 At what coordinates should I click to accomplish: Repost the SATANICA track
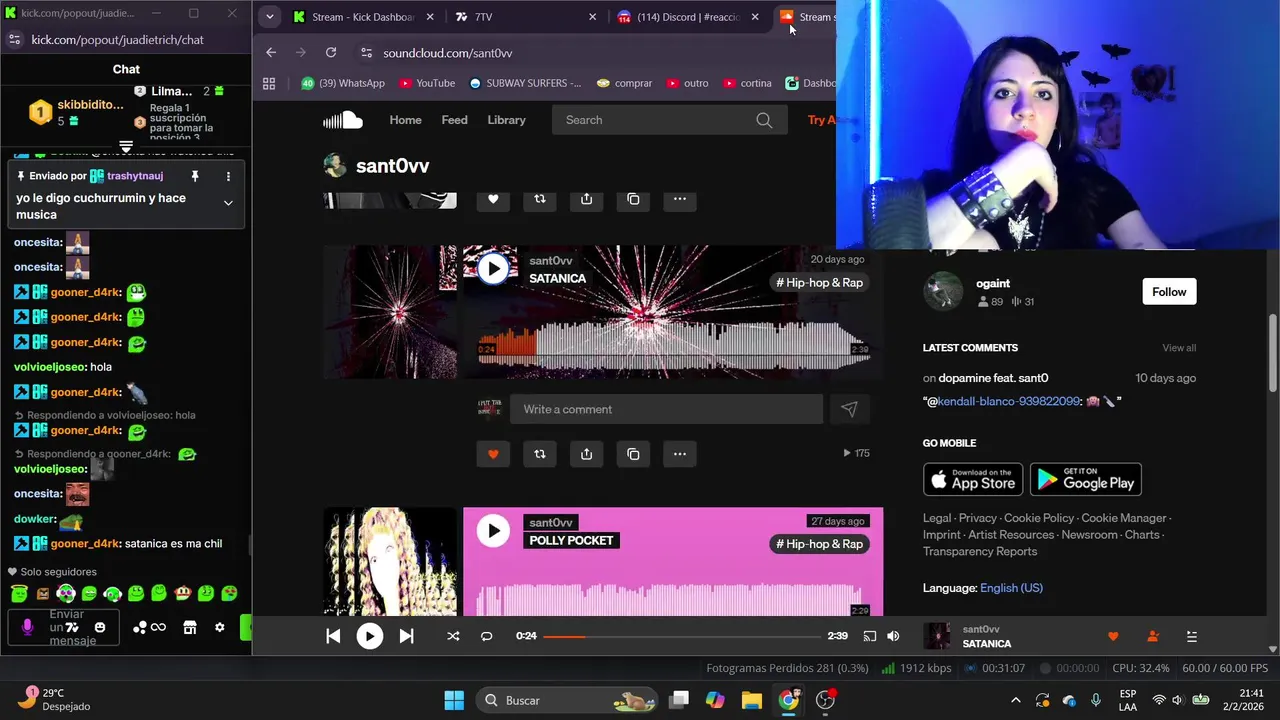[x=540, y=454]
